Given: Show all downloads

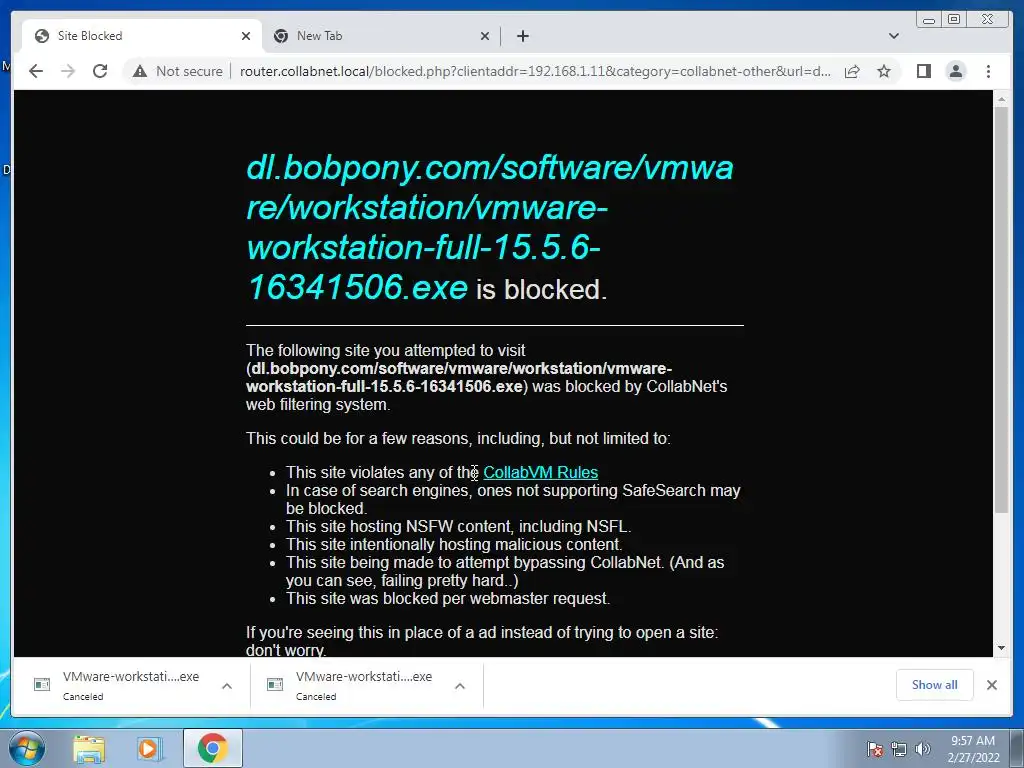Looking at the screenshot, I should [x=935, y=684].
